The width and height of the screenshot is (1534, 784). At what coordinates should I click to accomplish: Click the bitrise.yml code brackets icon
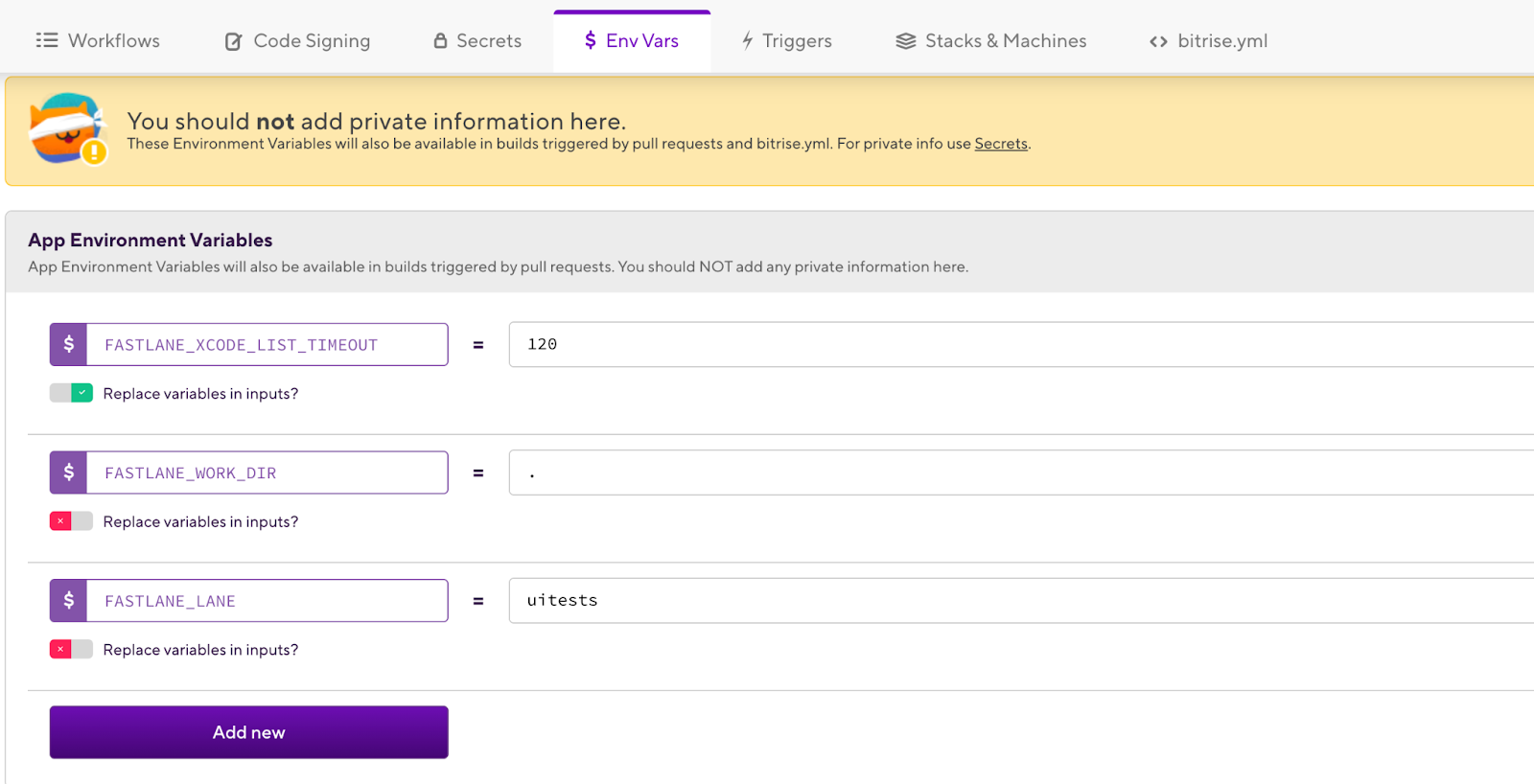pos(1158,41)
